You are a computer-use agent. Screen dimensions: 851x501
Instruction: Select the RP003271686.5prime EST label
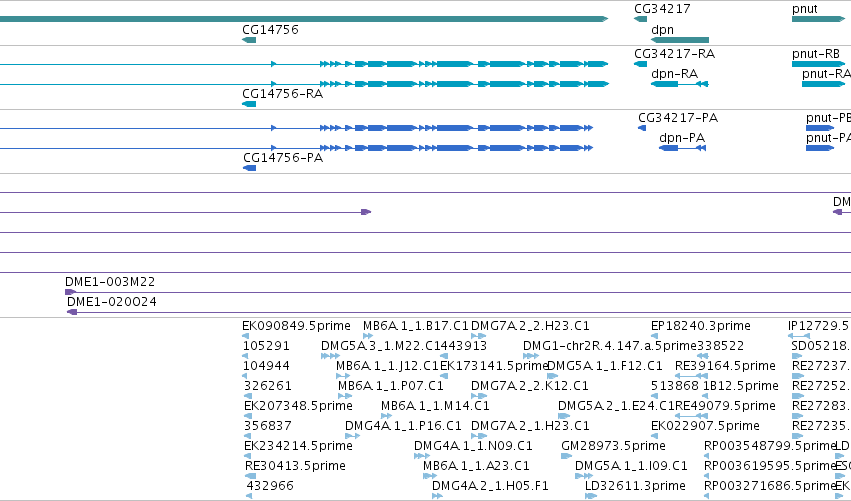coord(770,486)
